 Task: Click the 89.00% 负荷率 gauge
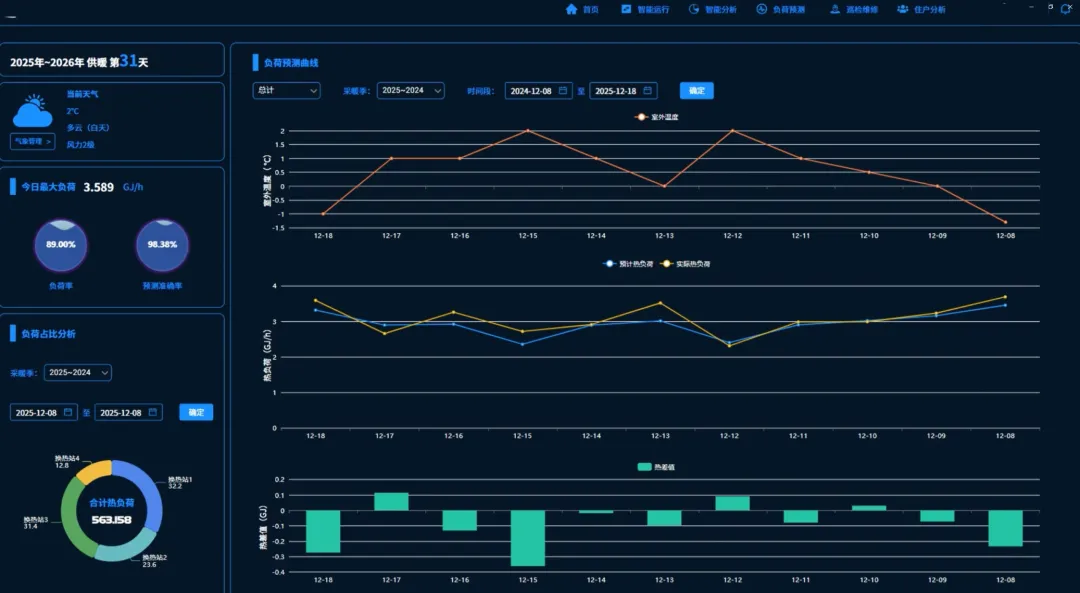pos(61,245)
